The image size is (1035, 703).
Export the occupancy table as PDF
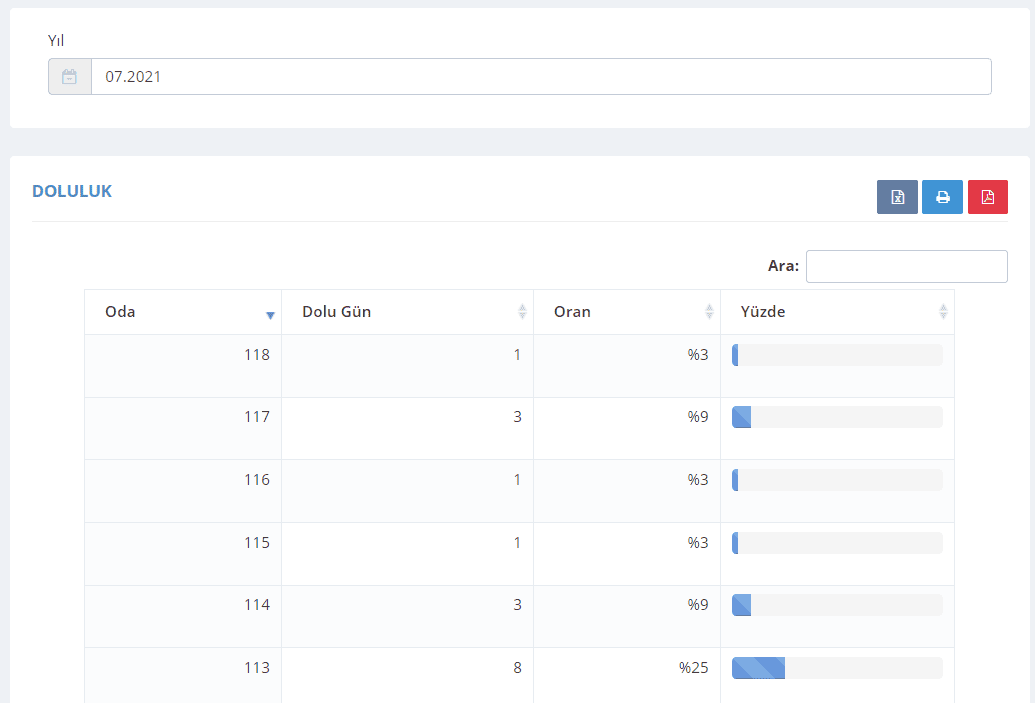[x=987, y=197]
